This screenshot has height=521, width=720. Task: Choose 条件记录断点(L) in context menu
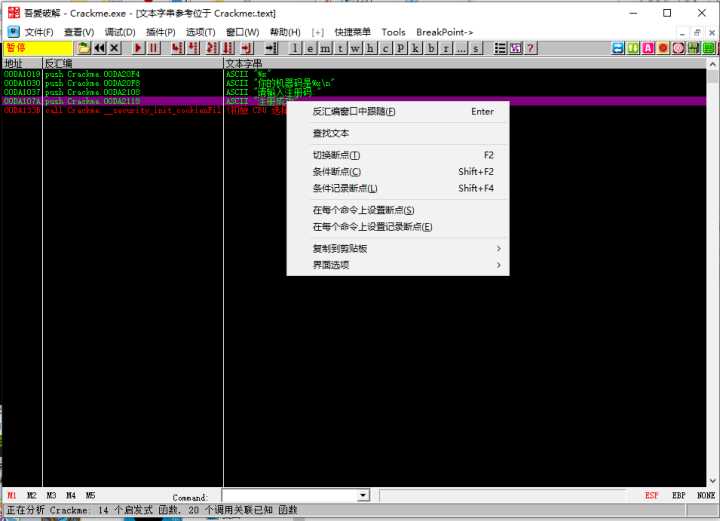coord(398,188)
